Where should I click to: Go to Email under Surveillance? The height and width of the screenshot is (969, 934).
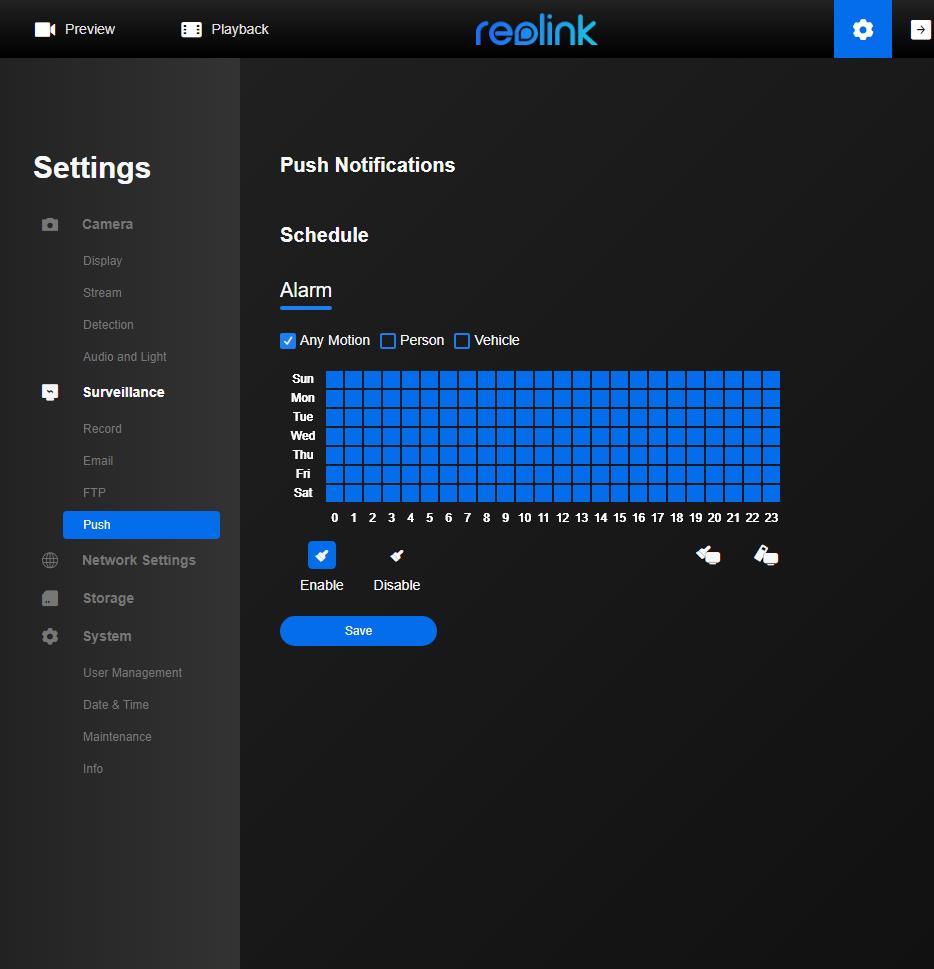[x=98, y=460]
